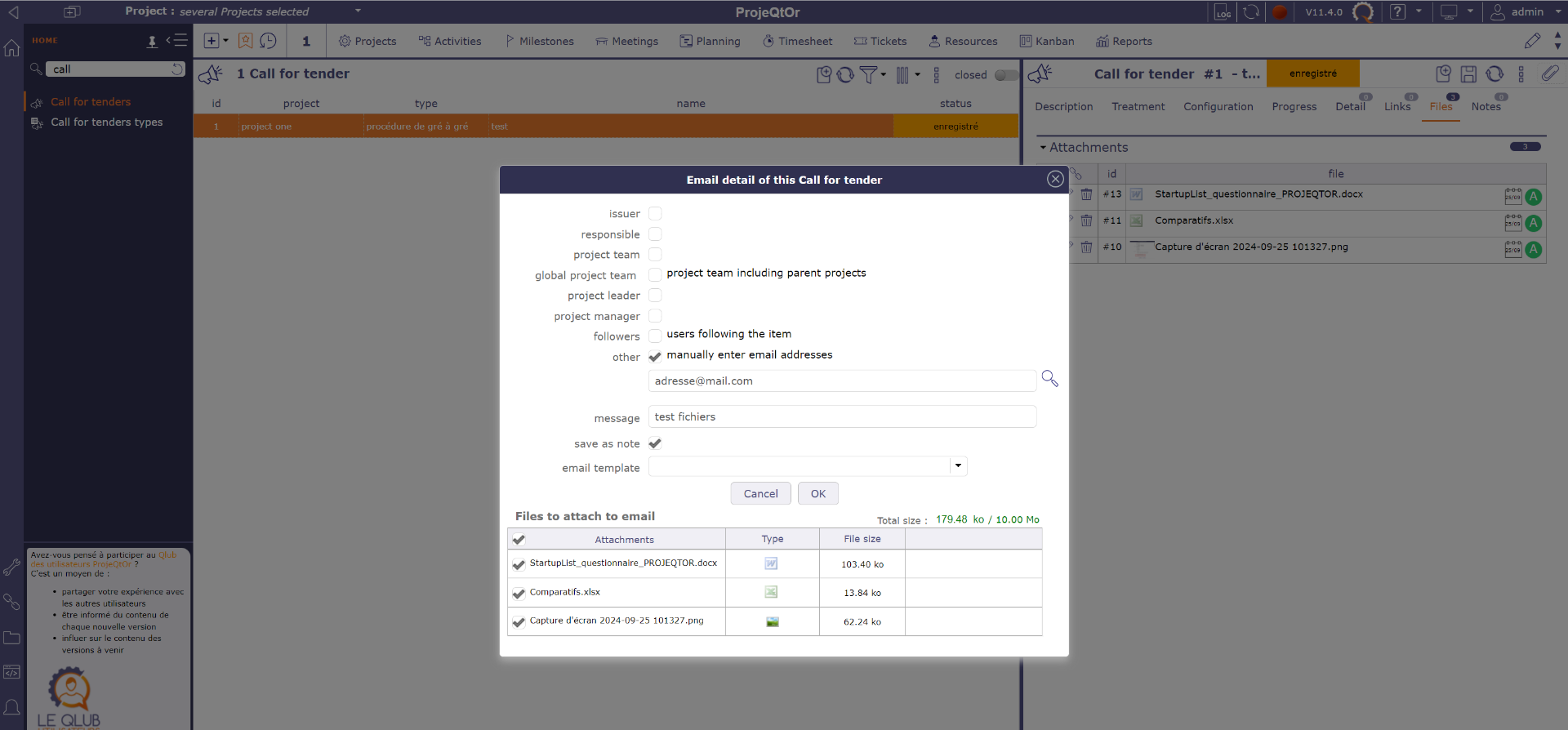Click the trash icon for attachment #13
The height and width of the screenshot is (730, 1568).
point(1086,194)
